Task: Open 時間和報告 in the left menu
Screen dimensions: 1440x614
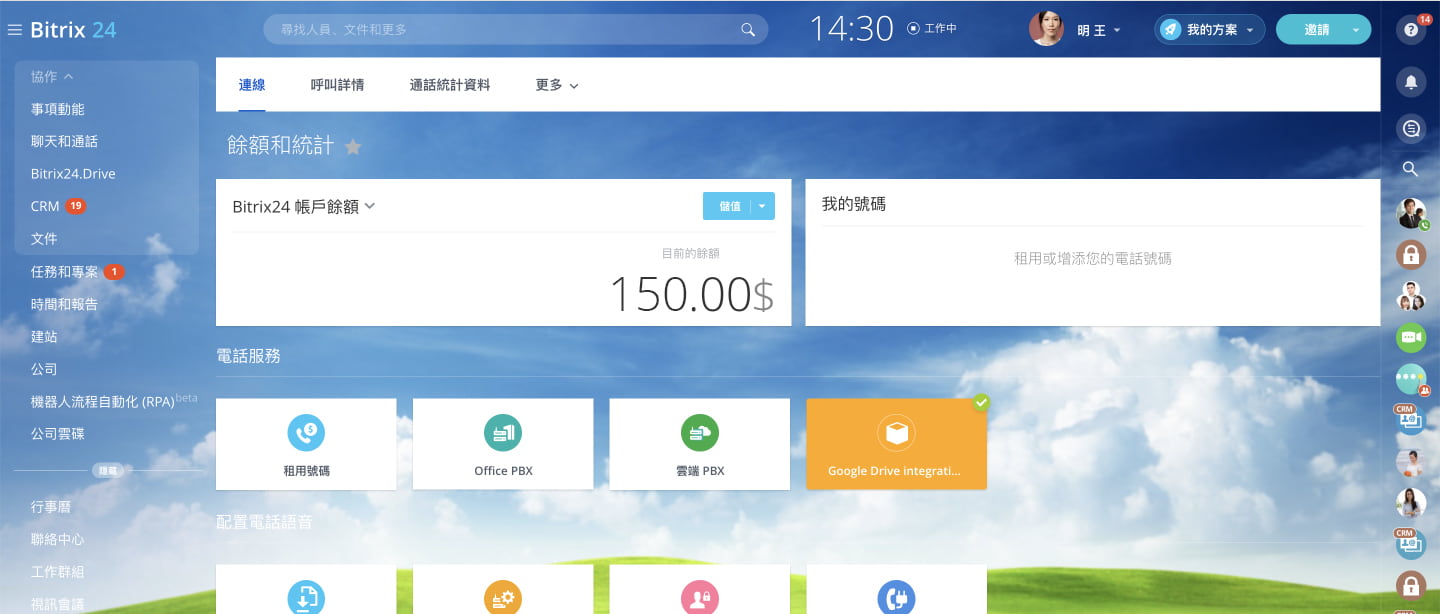Action: coord(64,304)
